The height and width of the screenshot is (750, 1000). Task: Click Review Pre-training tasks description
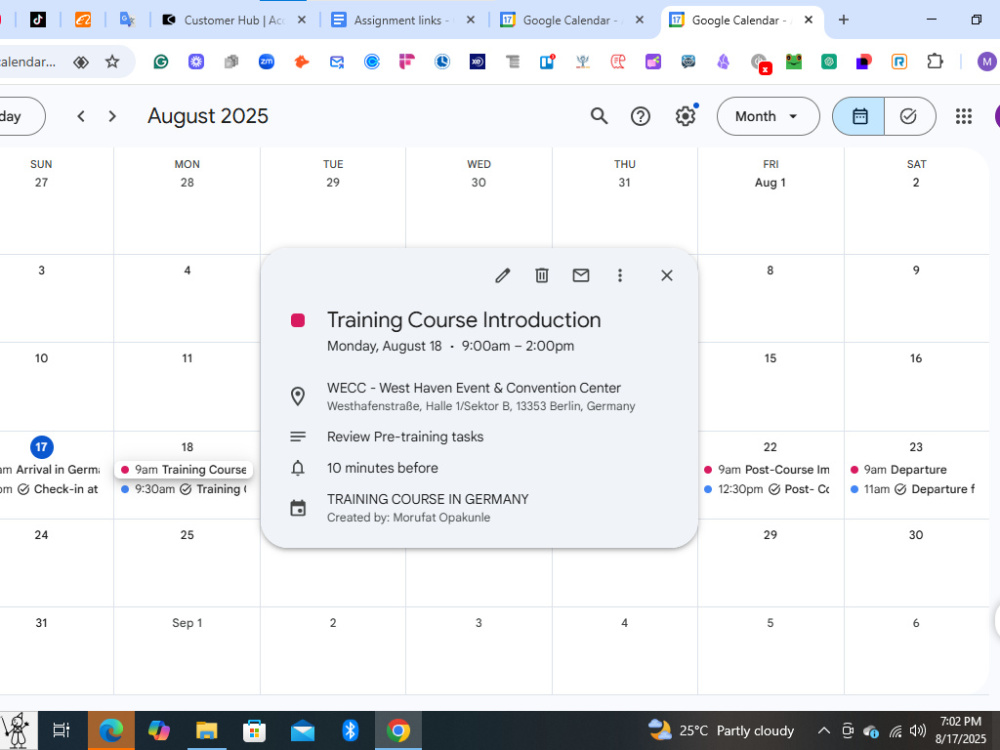pos(405,437)
